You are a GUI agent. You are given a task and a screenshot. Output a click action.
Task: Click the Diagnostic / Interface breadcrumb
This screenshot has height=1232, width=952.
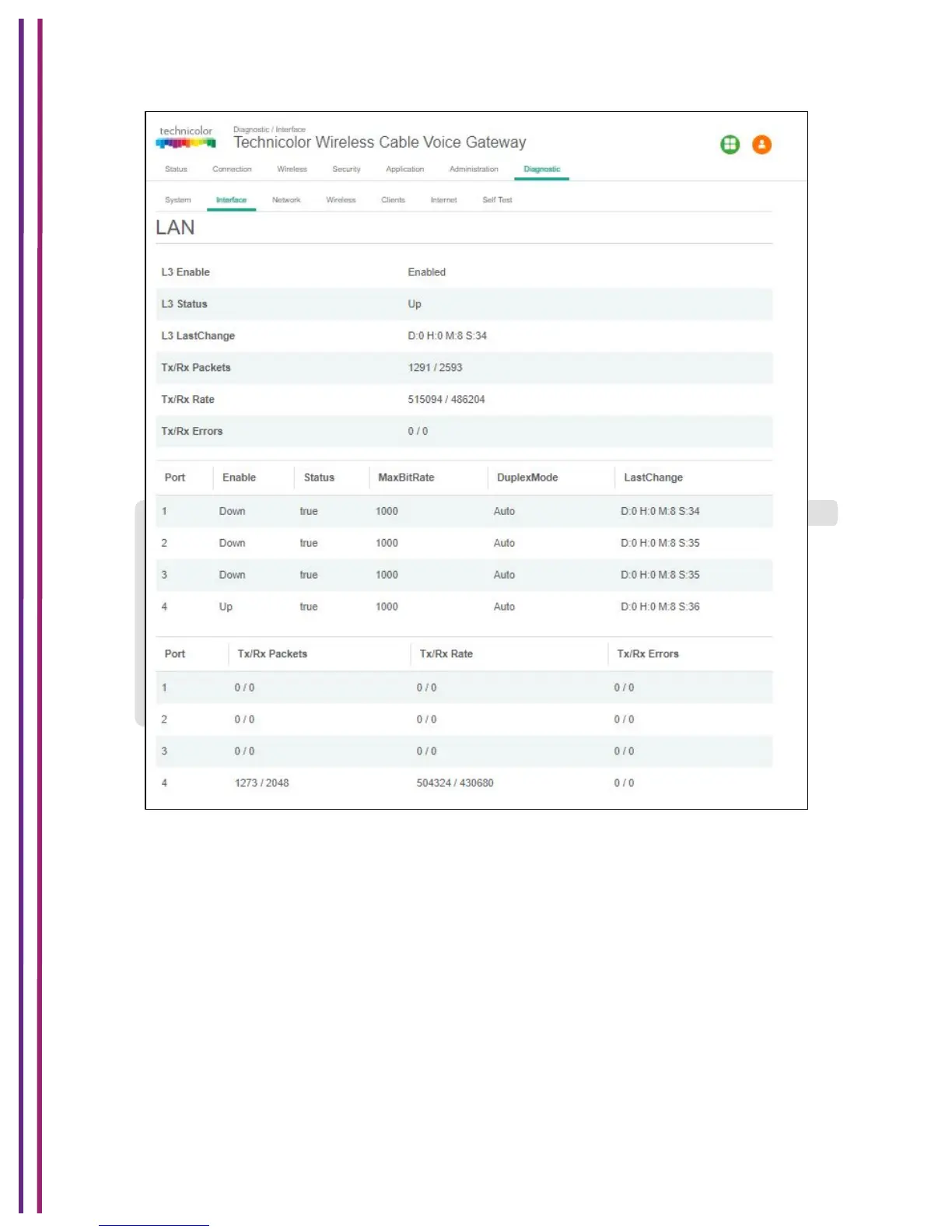click(269, 130)
